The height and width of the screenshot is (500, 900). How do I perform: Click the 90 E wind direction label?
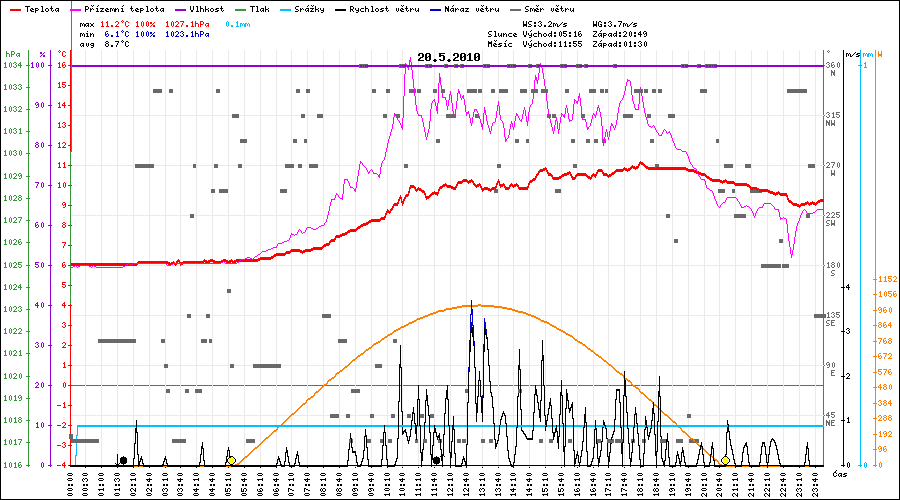point(831,369)
